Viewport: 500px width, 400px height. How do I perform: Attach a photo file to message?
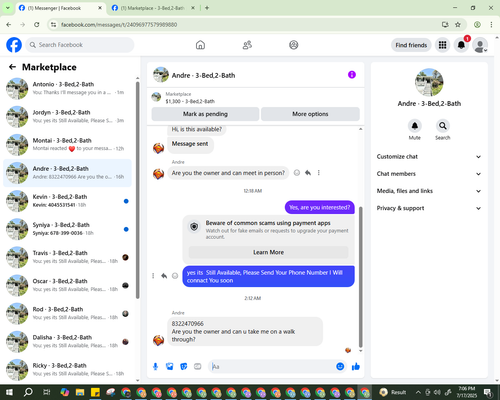coord(170,367)
